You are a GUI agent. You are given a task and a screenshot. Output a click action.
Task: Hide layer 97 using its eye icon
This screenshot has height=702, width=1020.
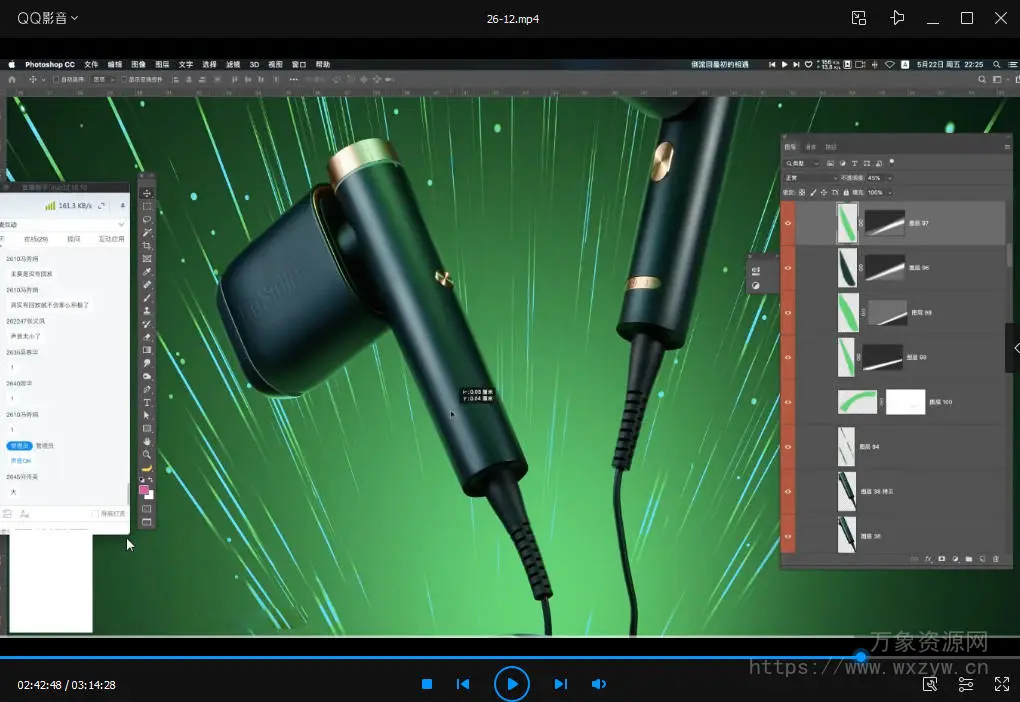tap(788, 223)
